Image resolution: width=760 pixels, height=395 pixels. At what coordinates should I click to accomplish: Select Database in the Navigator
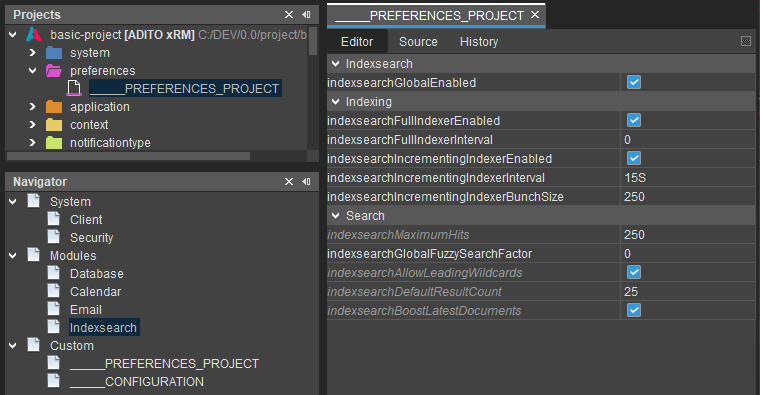97,274
